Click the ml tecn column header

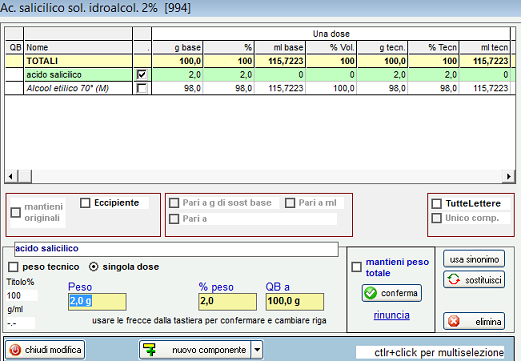485,47
